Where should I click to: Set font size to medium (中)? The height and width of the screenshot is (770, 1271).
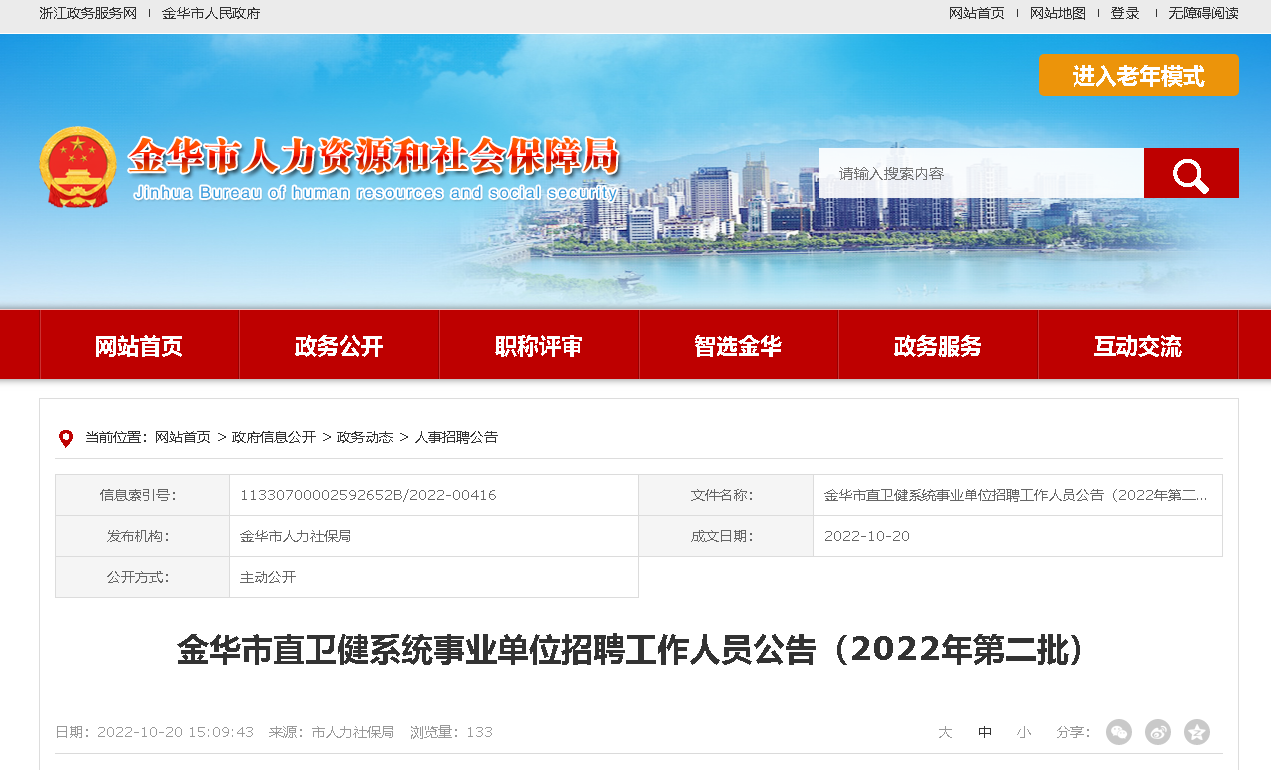[985, 732]
